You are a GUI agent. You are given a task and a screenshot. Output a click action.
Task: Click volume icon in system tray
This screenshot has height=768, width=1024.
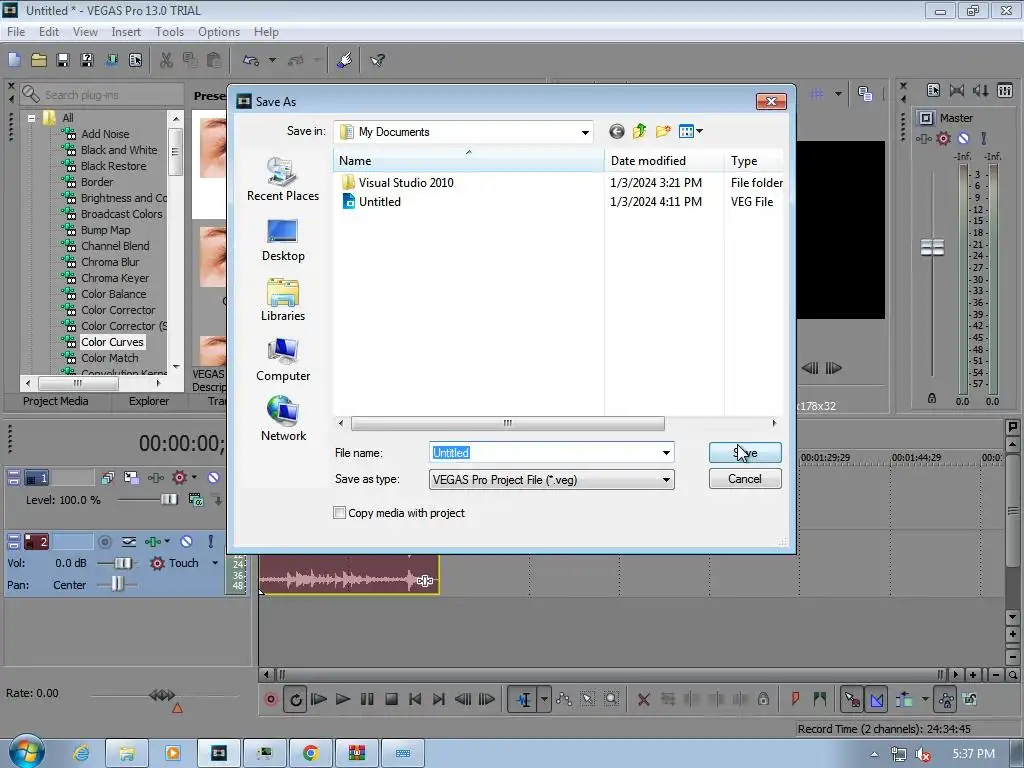click(922, 754)
